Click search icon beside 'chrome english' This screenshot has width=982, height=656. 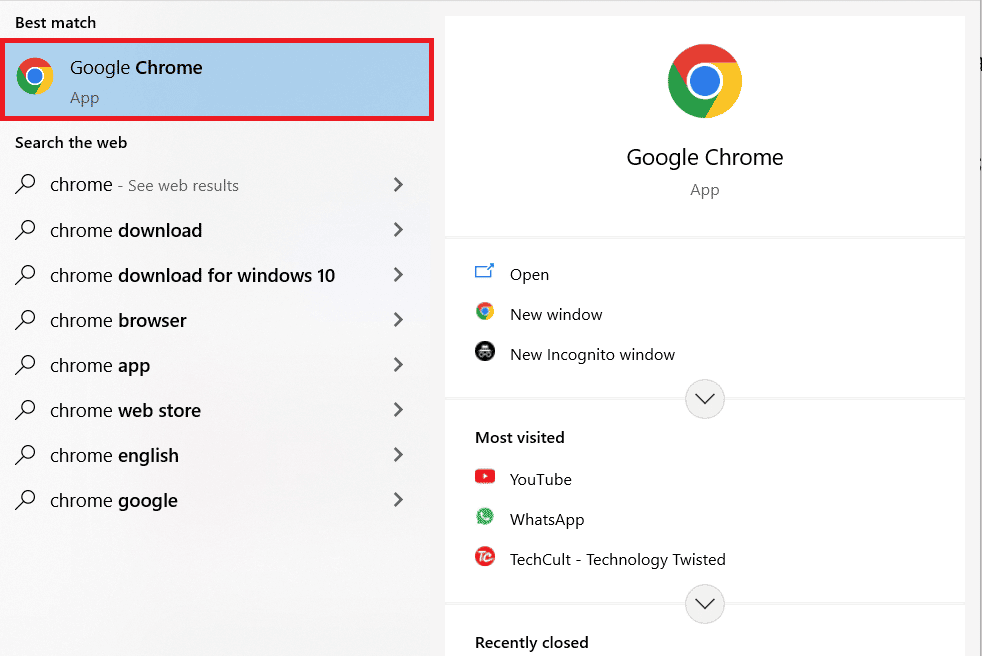coord(25,455)
